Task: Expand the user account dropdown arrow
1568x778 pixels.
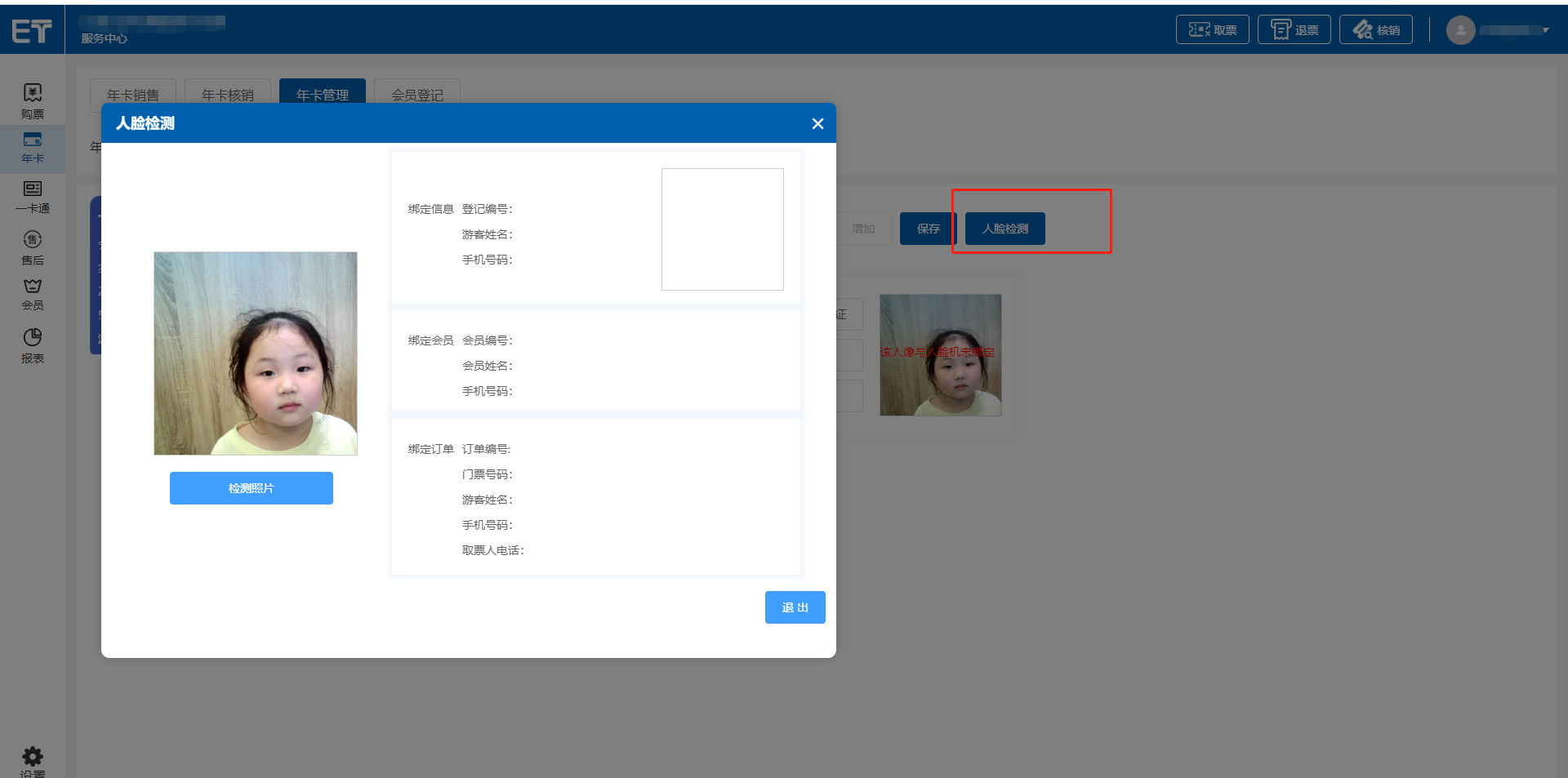Action: click(x=1545, y=30)
